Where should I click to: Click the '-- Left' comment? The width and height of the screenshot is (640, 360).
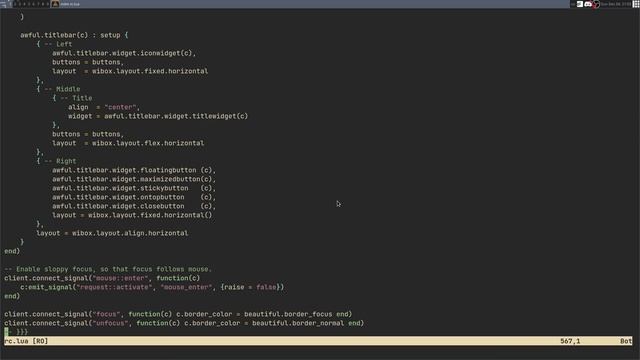[58, 44]
